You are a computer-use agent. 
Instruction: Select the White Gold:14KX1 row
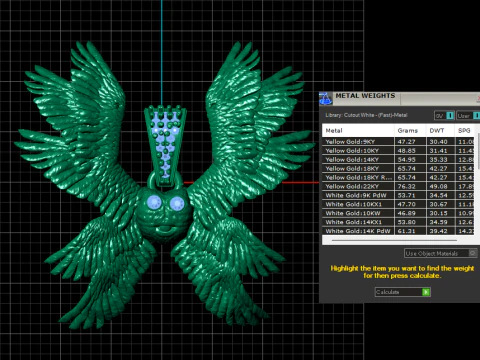click(x=398, y=222)
